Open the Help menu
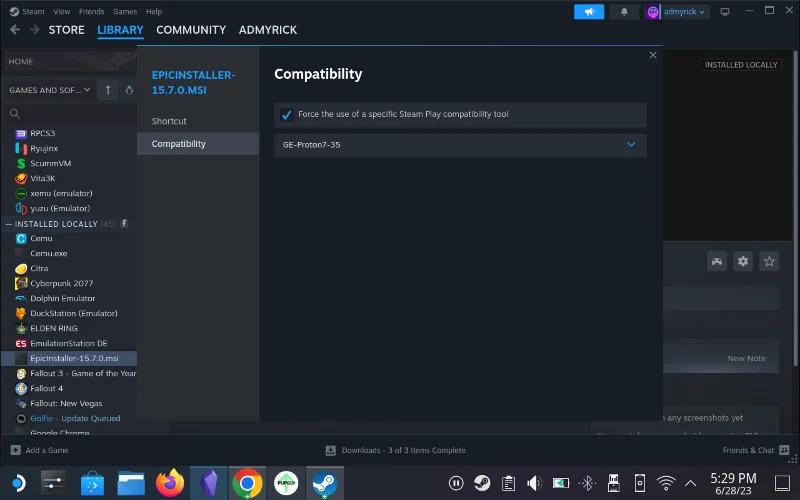 coord(154,11)
